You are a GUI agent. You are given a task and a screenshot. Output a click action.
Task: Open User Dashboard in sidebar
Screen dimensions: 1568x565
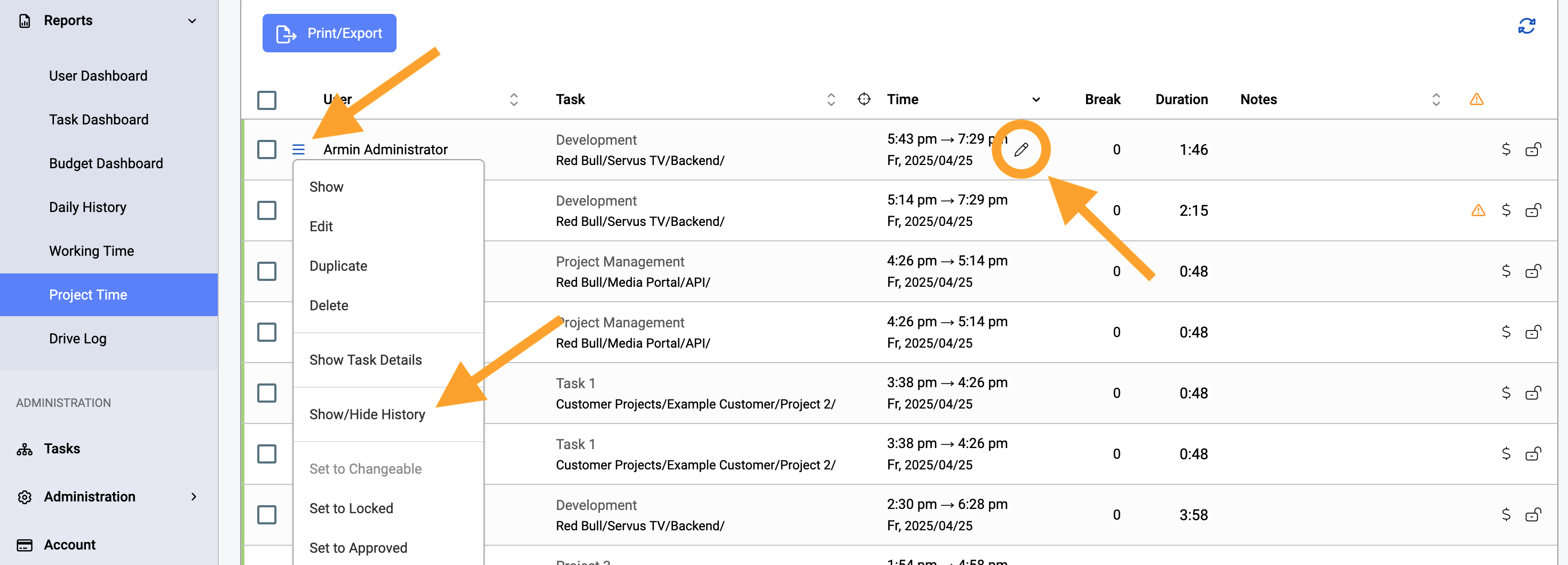98,76
